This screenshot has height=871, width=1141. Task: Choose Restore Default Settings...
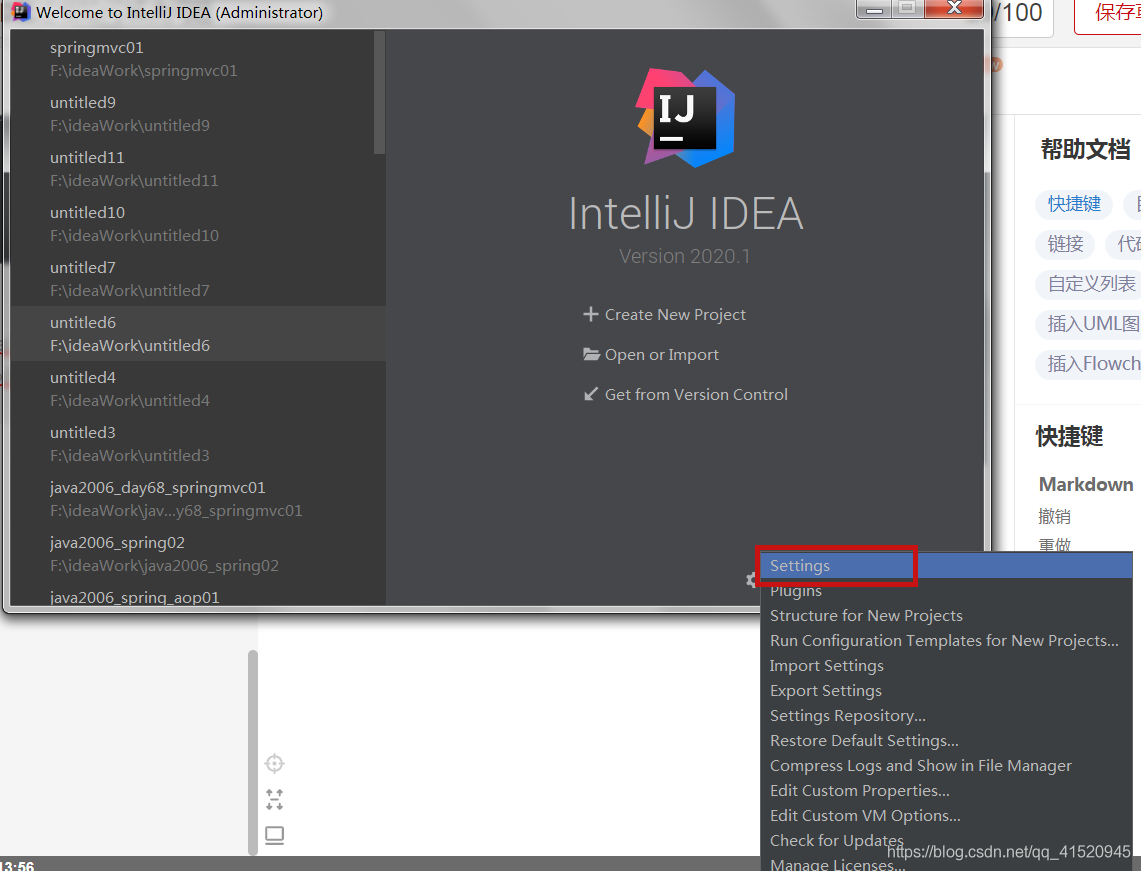(946, 741)
